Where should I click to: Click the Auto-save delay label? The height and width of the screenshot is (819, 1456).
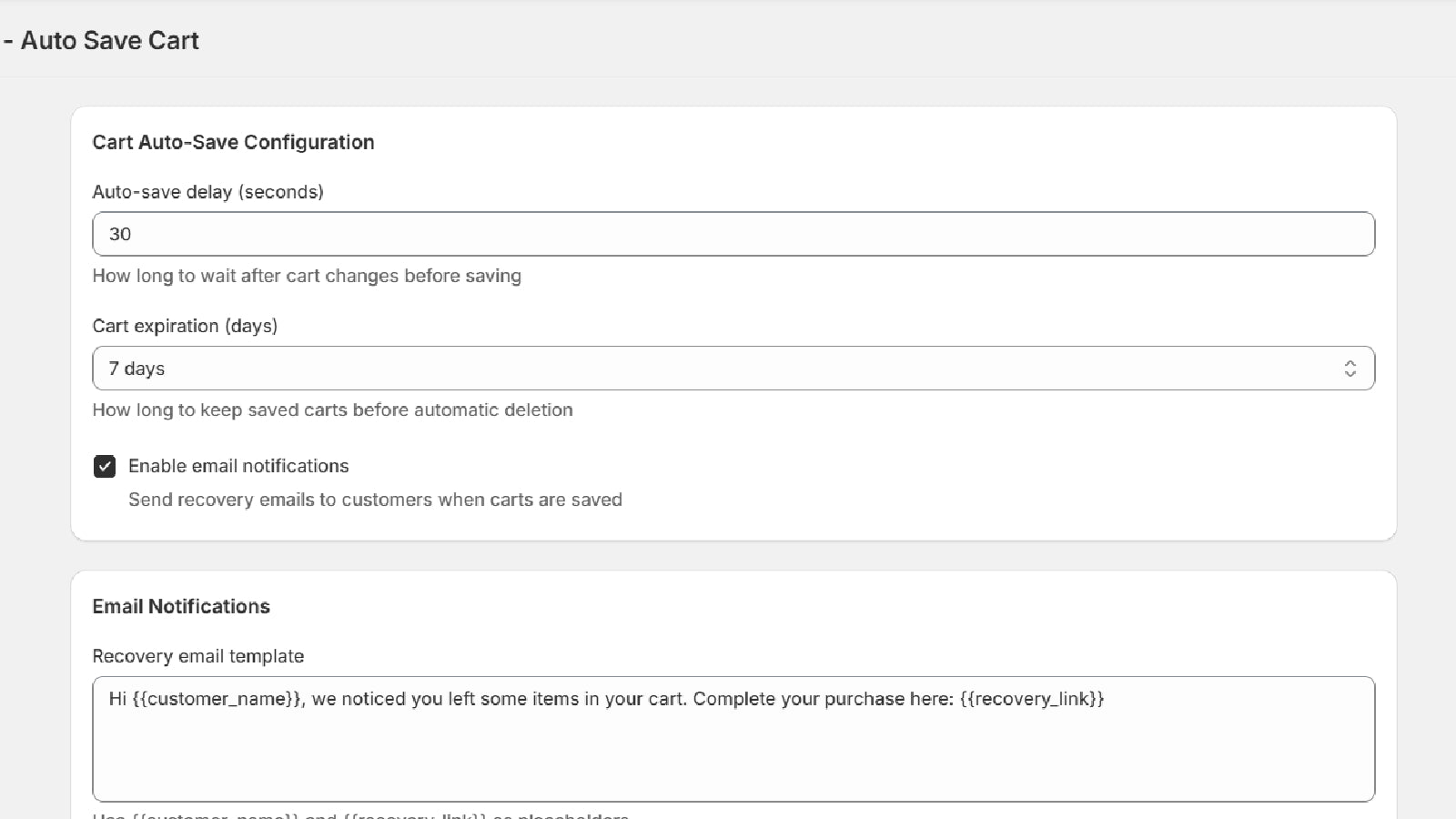[207, 192]
